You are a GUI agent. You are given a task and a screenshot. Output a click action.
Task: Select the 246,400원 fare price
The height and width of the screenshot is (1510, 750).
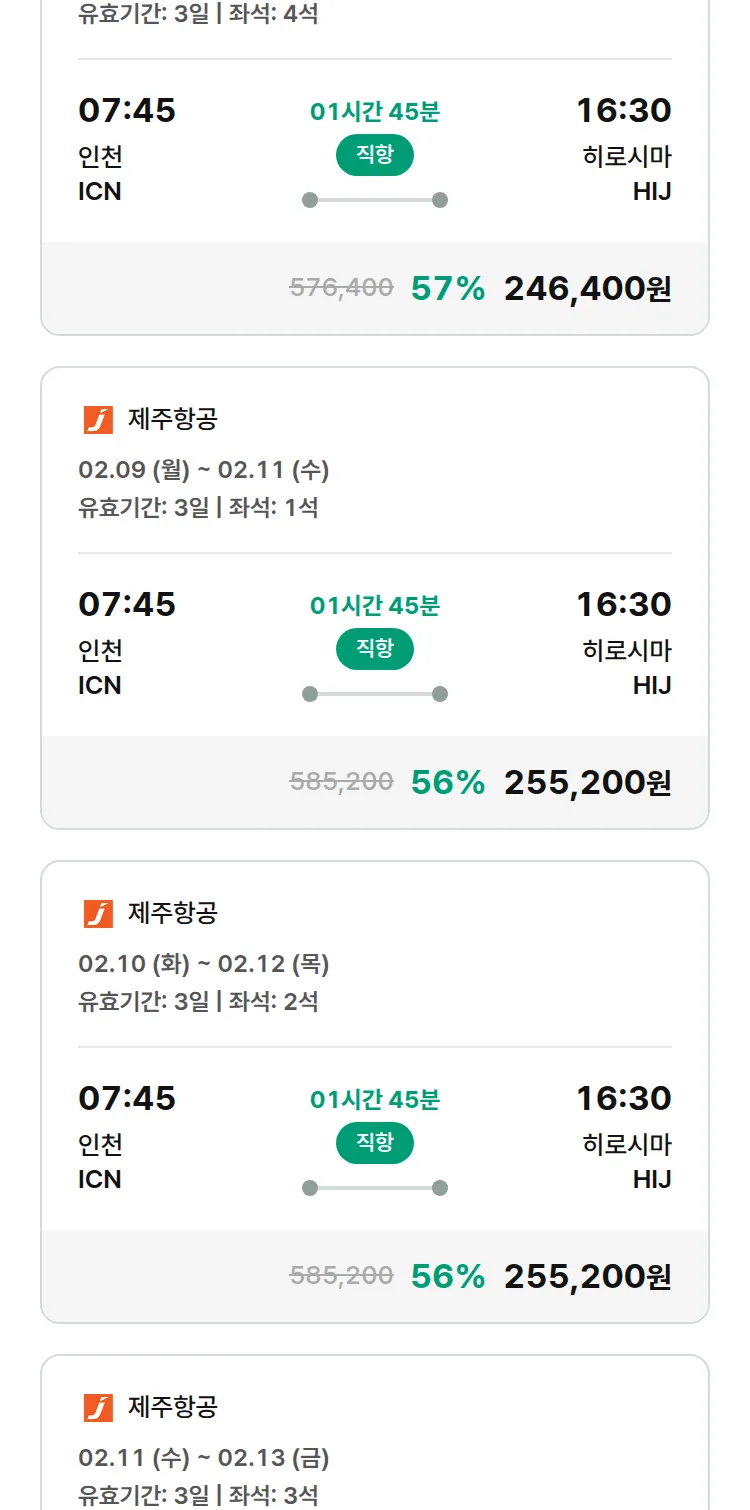(587, 289)
